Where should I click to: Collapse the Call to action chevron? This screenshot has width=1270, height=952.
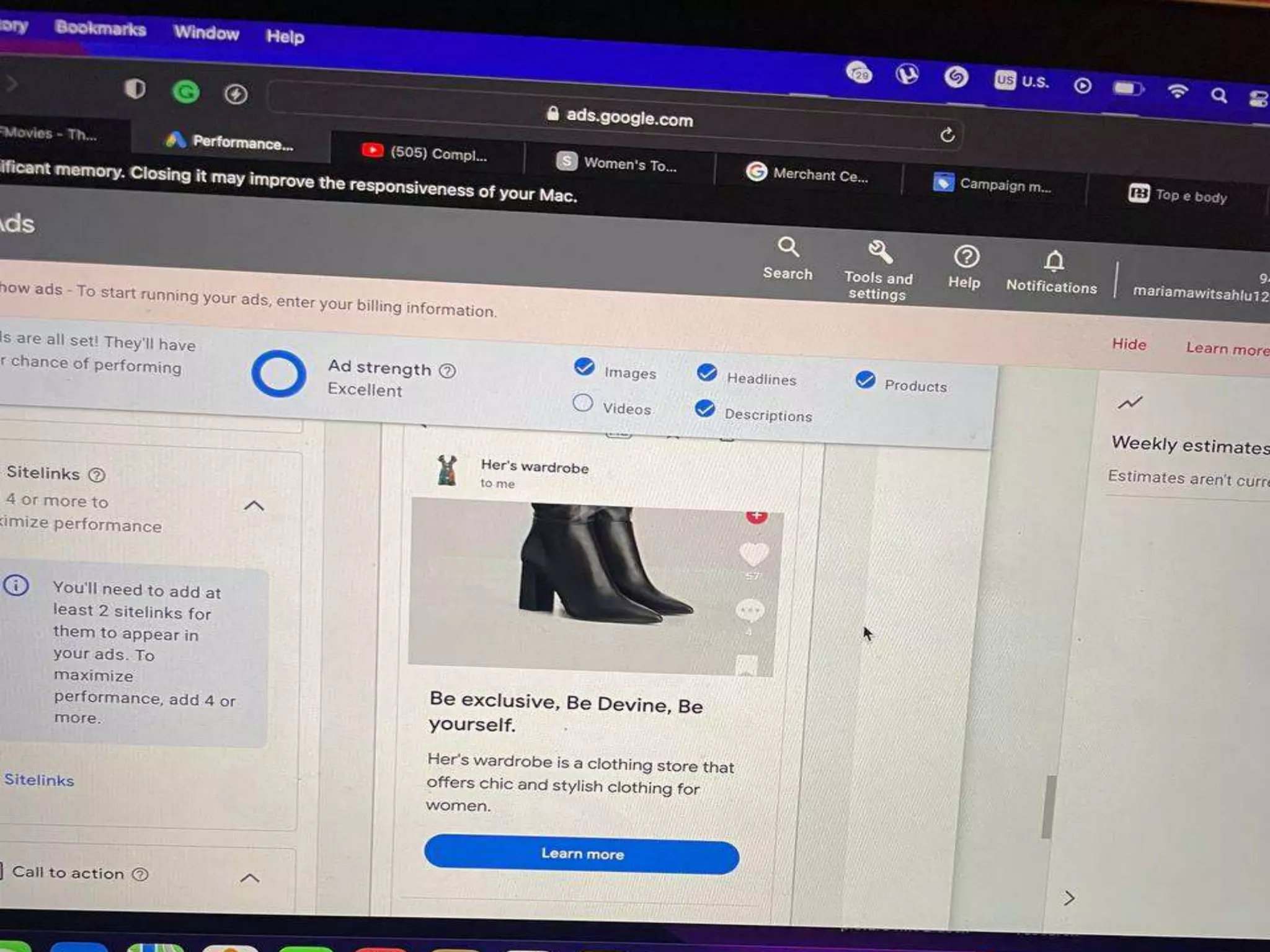(x=249, y=878)
